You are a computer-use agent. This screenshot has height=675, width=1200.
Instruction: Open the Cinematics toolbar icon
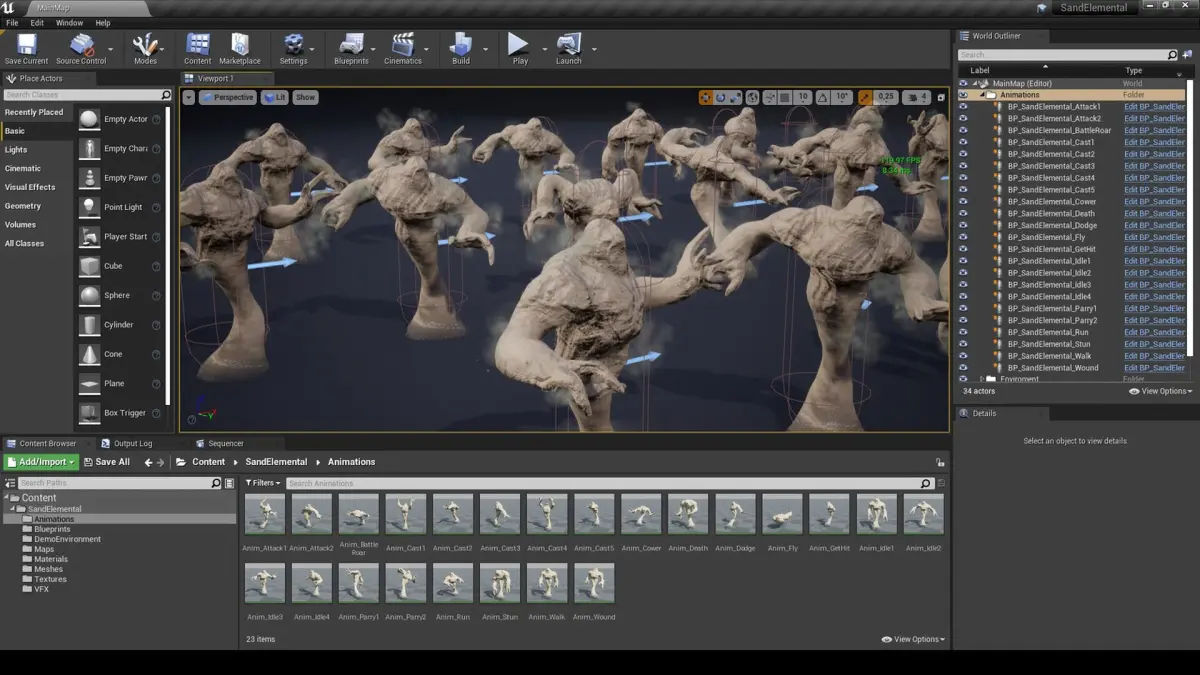pos(403,45)
